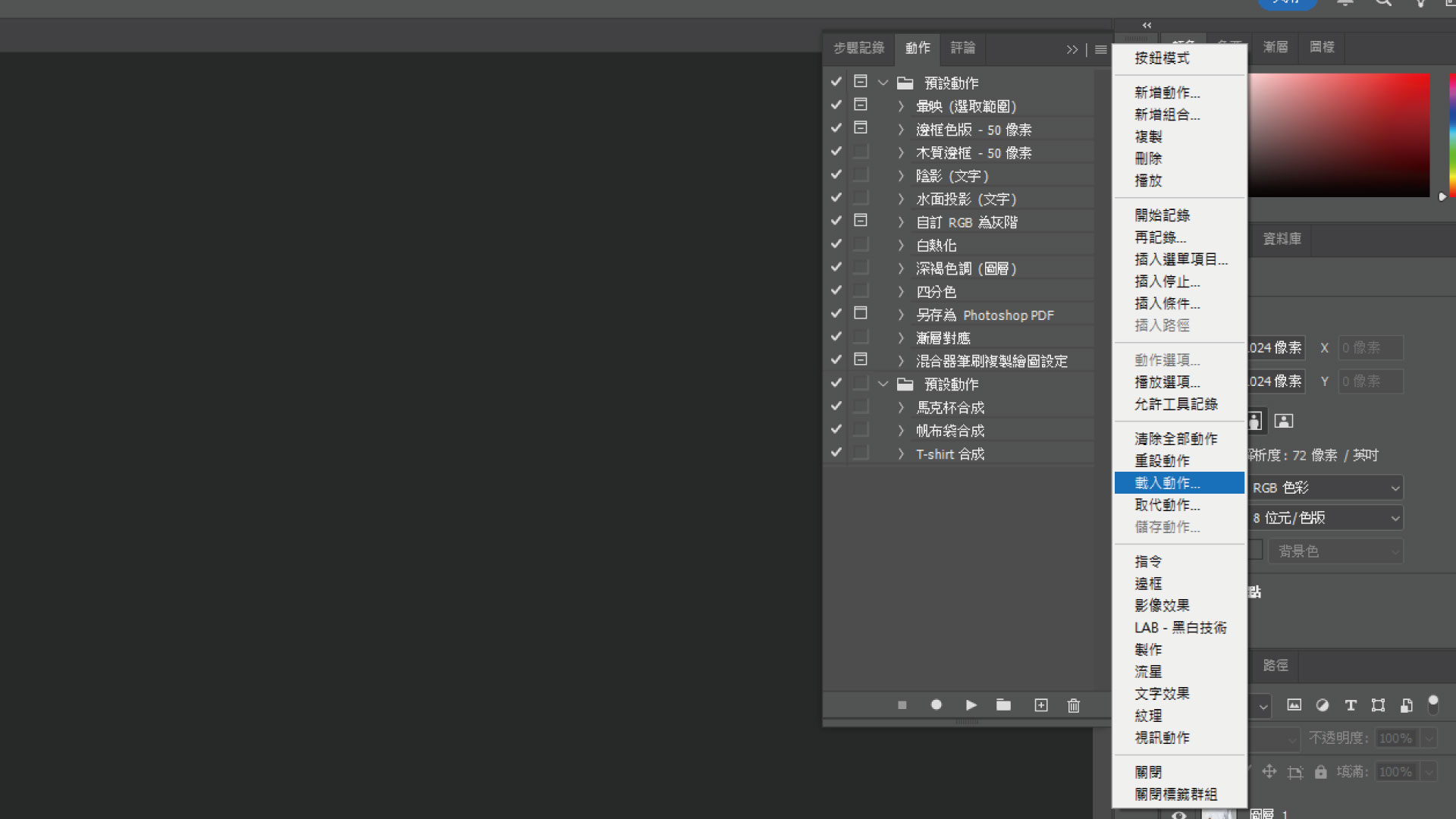
Task: Collapse the second 預設動作 set chevron
Action: (x=883, y=384)
